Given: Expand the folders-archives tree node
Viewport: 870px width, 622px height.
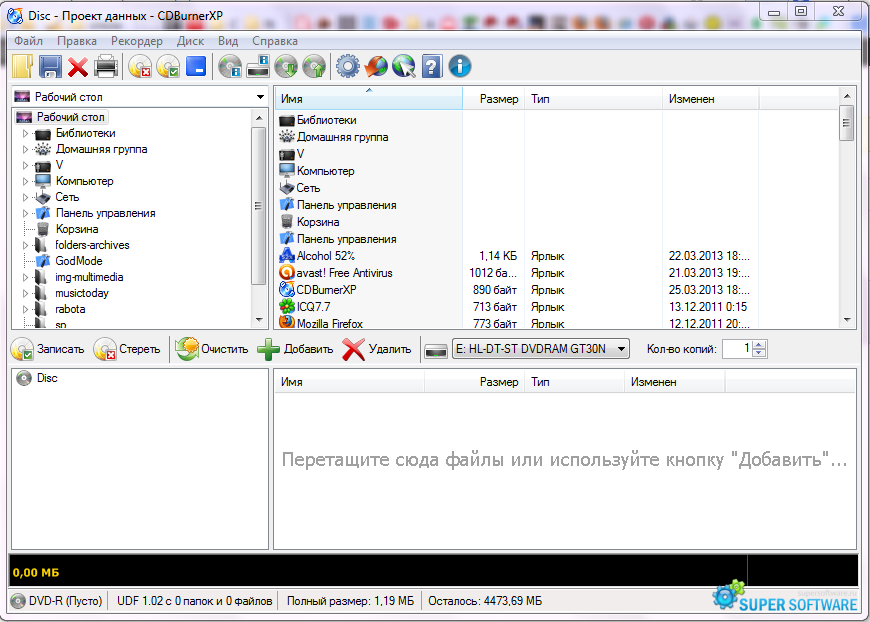Looking at the screenshot, I should (25, 245).
